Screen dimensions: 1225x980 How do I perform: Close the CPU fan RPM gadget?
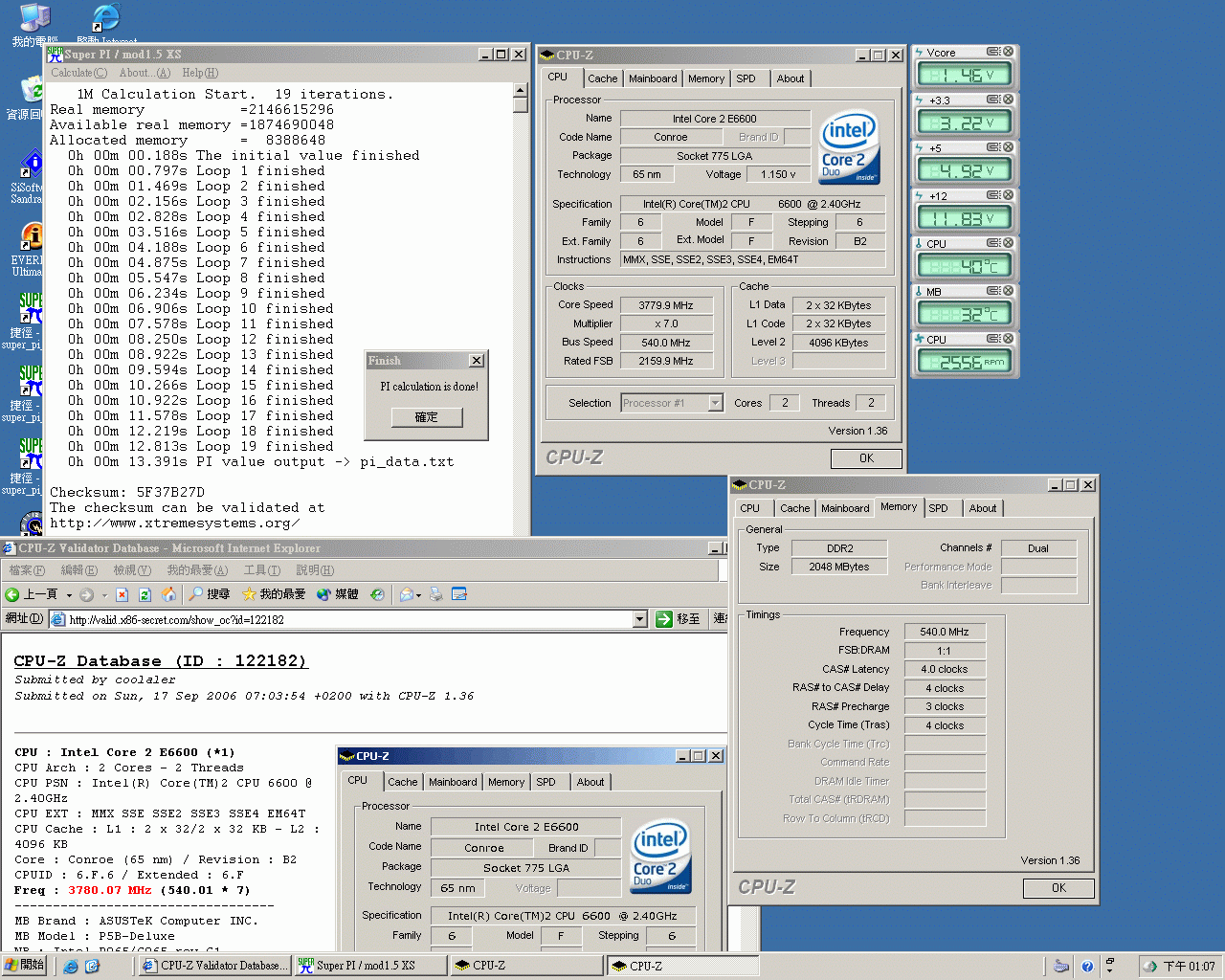(x=1008, y=339)
